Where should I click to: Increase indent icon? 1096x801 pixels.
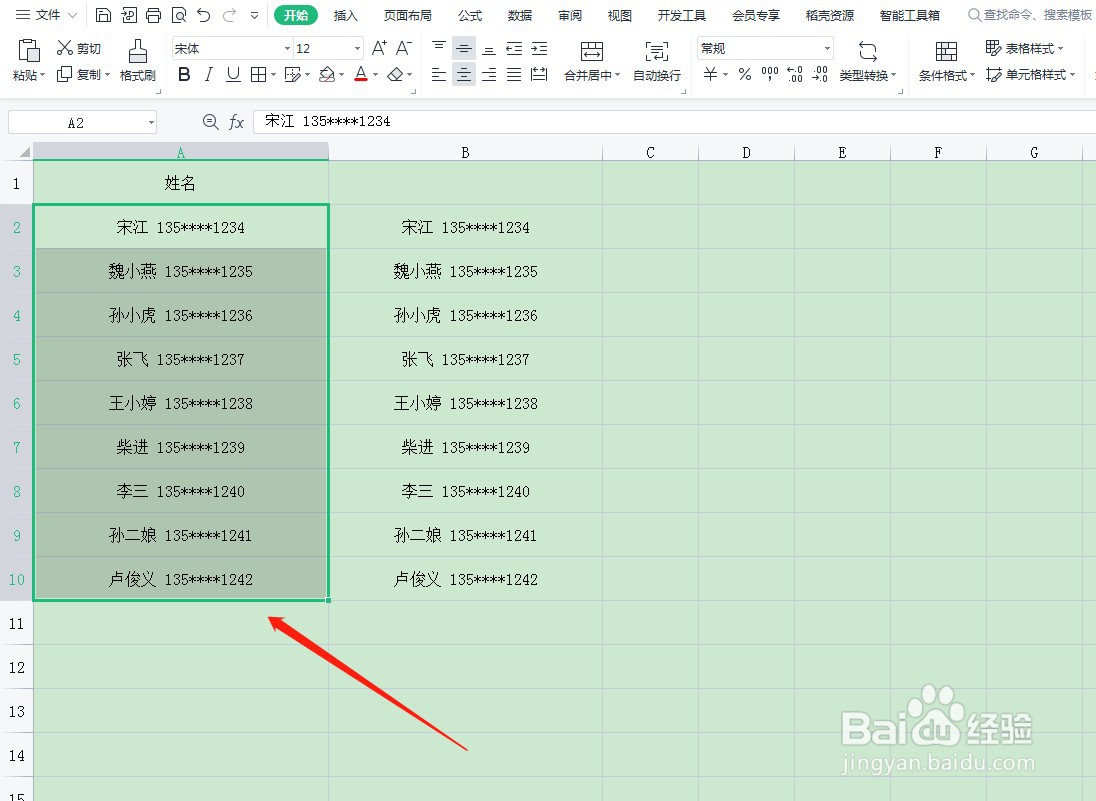[x=539, y=48]
